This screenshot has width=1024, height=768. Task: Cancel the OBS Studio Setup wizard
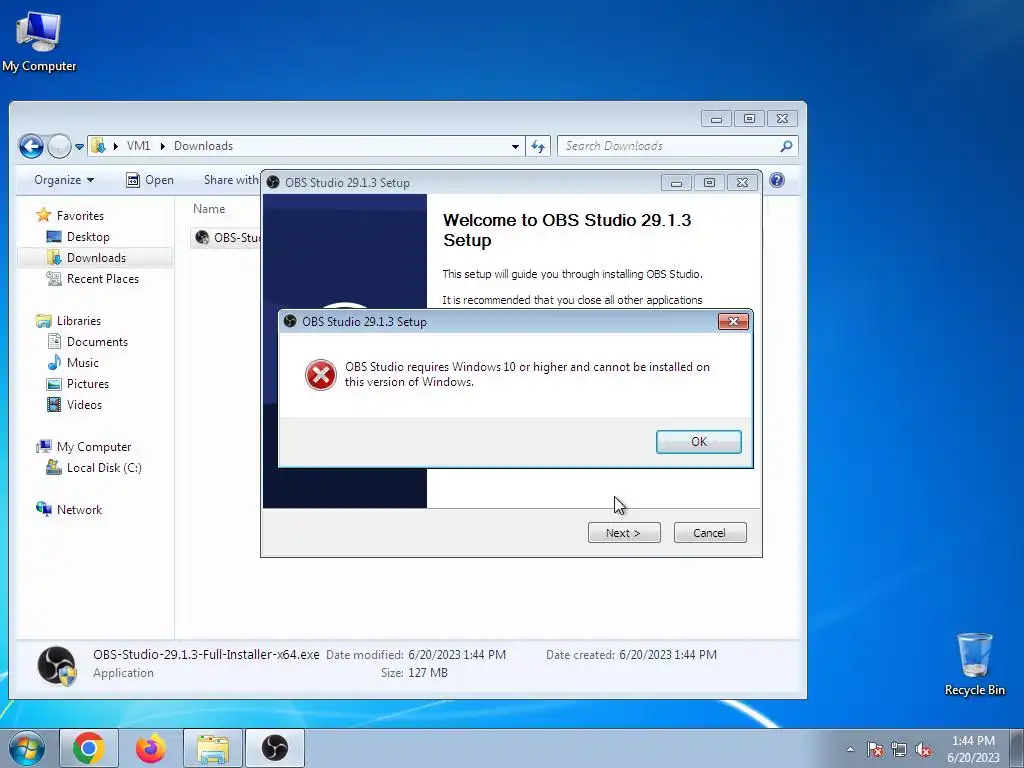tap(710, 533)
